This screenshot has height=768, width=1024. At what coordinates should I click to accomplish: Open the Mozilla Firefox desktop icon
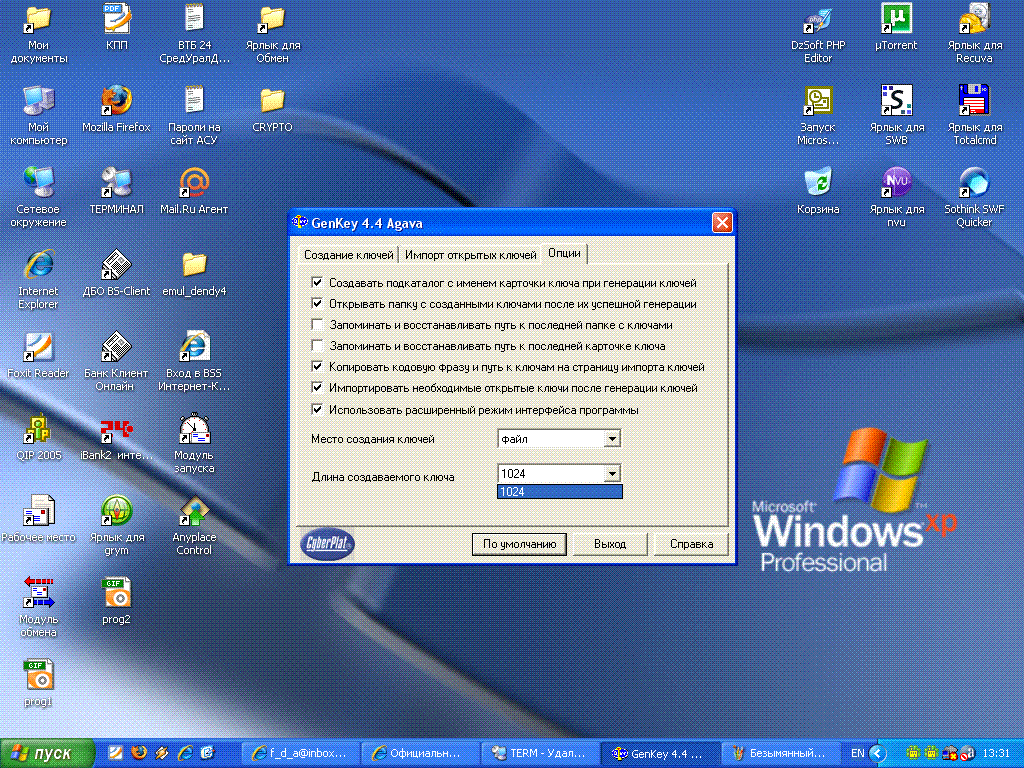[116, 101]
